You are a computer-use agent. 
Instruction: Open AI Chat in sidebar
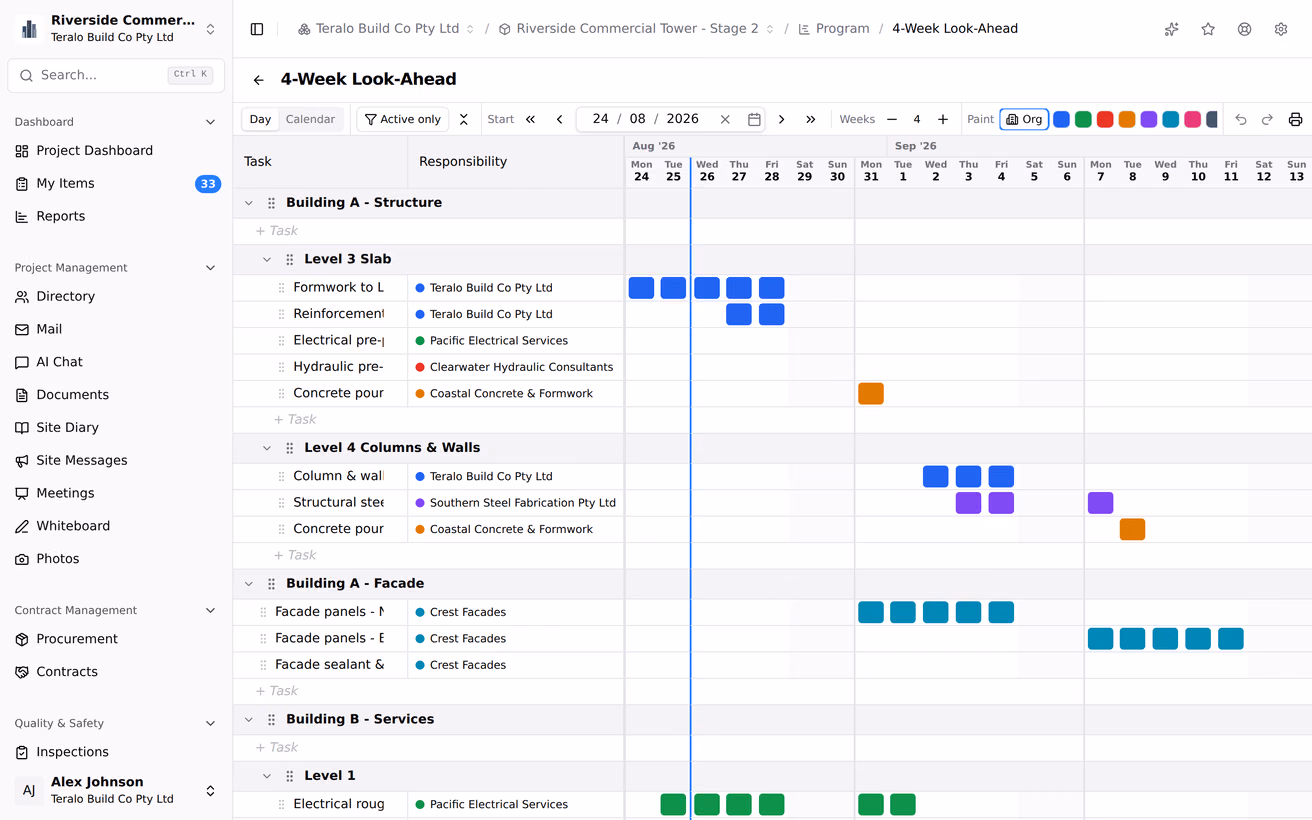click(x=116, y=362)
